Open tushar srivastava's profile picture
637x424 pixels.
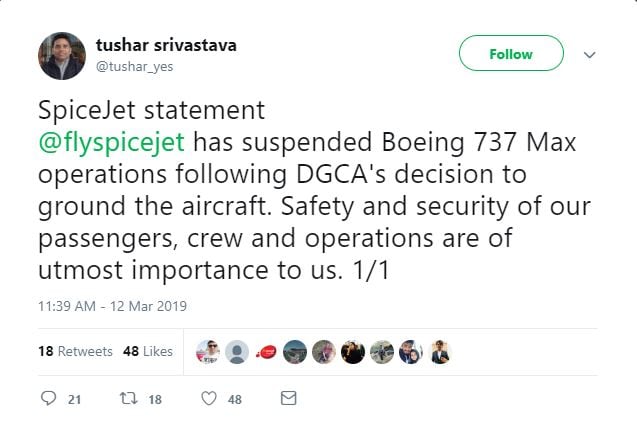point(62,56)
